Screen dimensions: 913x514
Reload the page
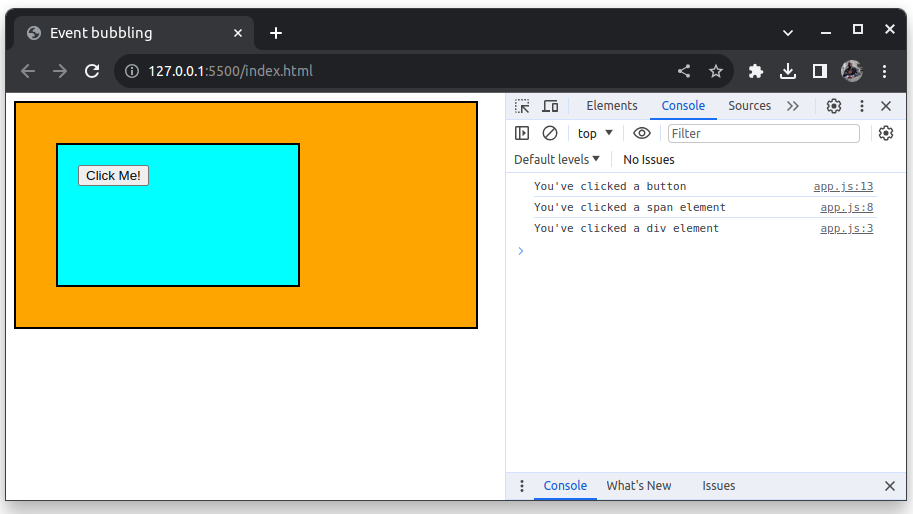click(92, 71)
